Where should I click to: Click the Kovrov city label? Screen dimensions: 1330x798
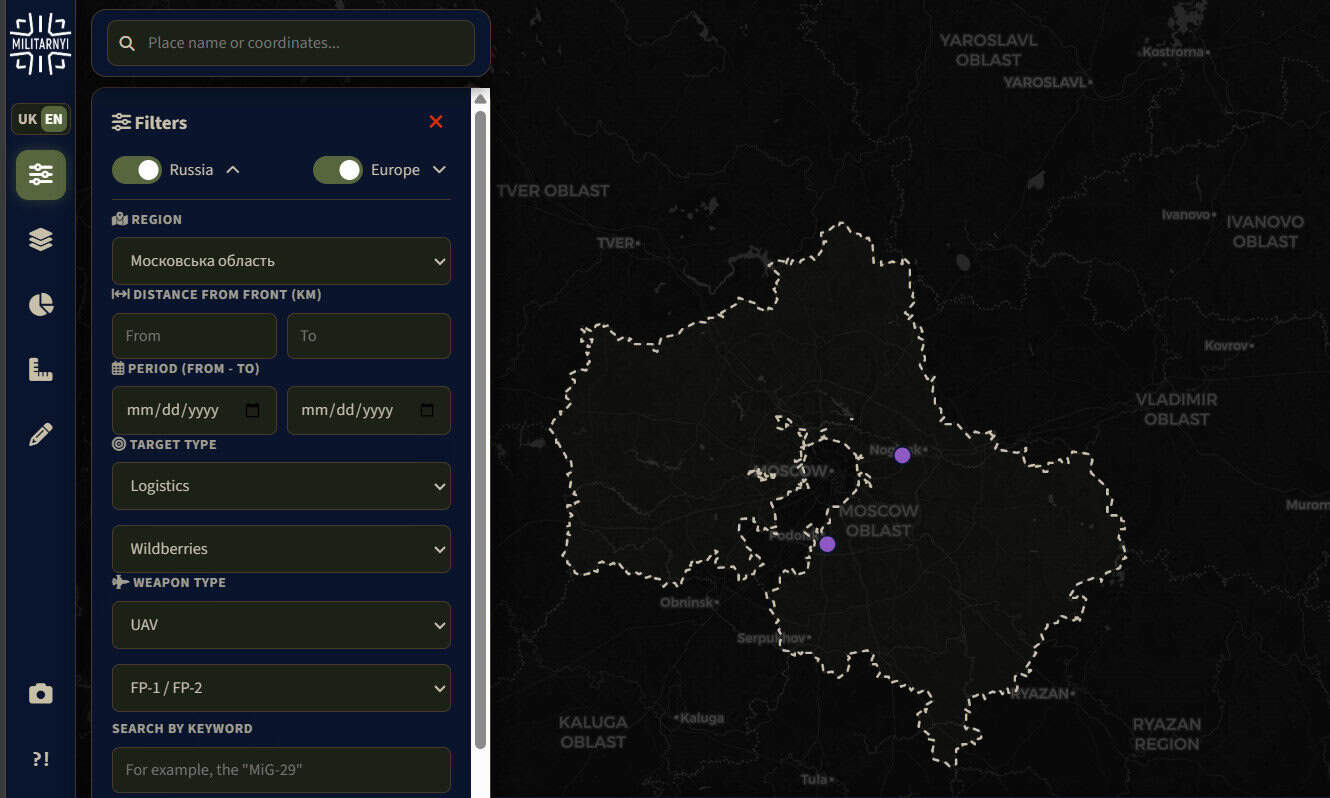tap(1228, 345)
